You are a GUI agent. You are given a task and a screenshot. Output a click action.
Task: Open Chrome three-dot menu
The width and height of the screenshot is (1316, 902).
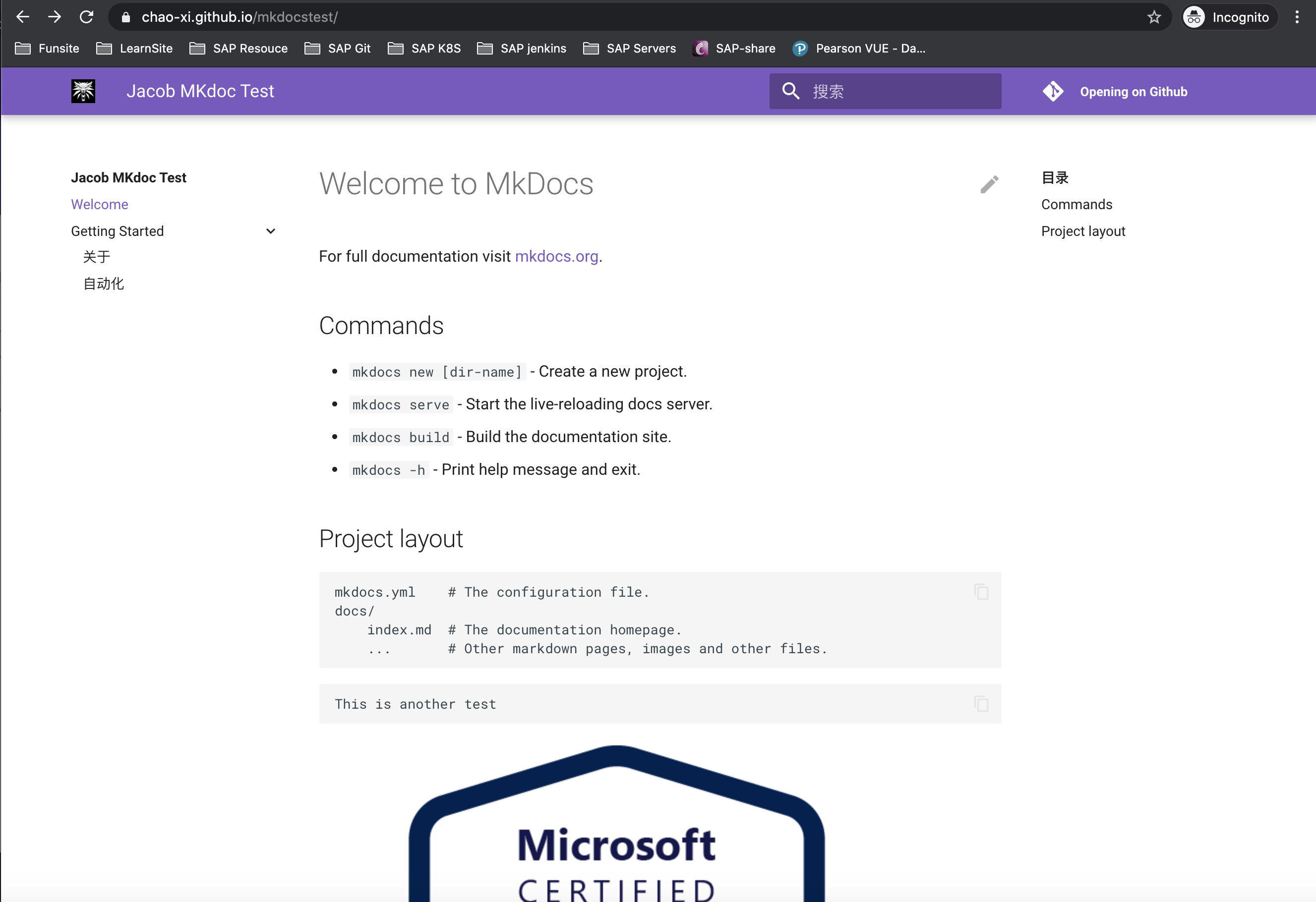[x=1296, y=17]
